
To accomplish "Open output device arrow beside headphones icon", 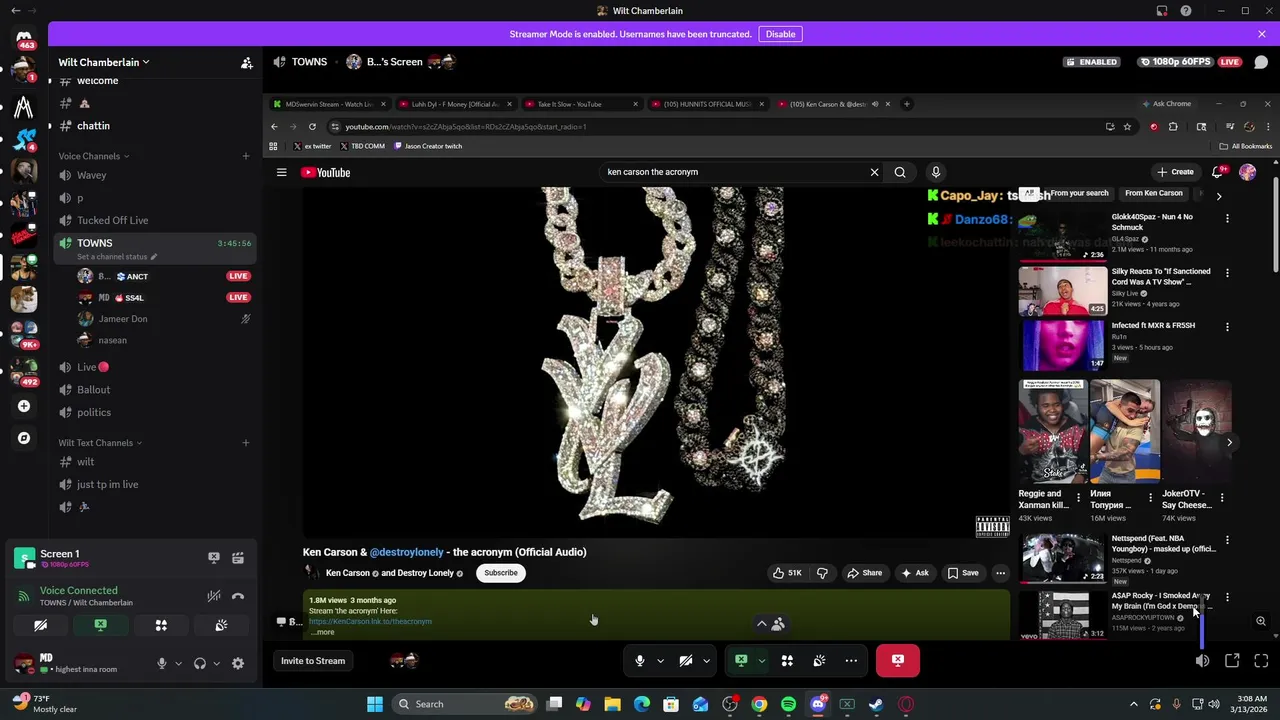I will click(x=216, y=663).
